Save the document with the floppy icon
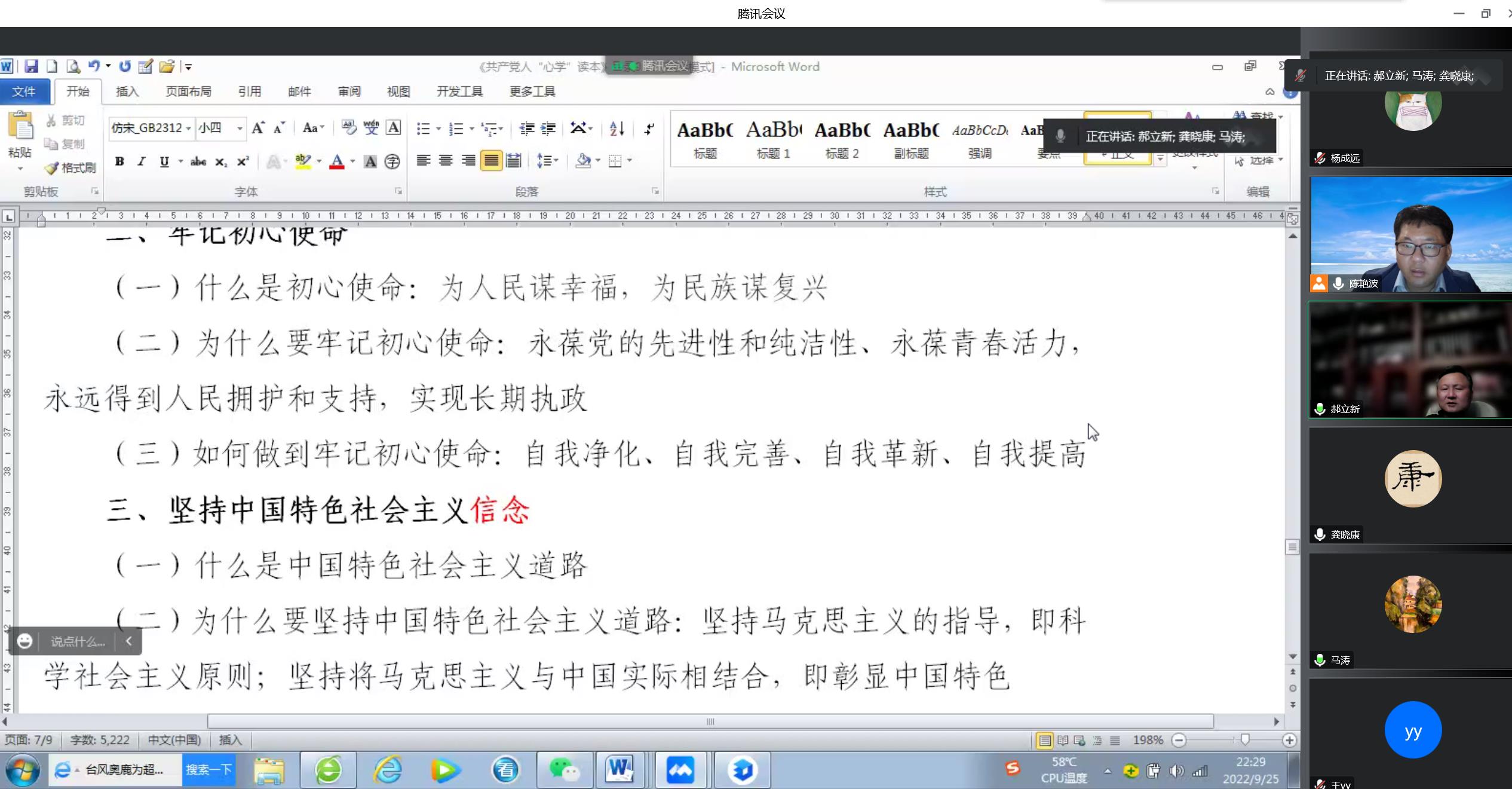 pyautogui.click(x=31, y=66)
